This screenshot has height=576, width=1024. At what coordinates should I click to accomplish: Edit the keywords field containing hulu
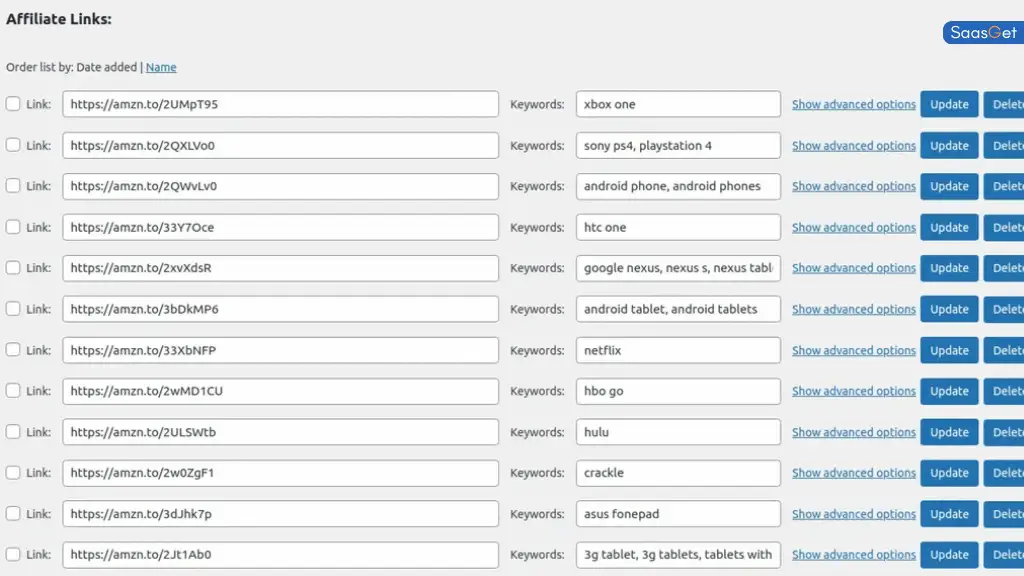pyautogui.click(x=678, y=432)
